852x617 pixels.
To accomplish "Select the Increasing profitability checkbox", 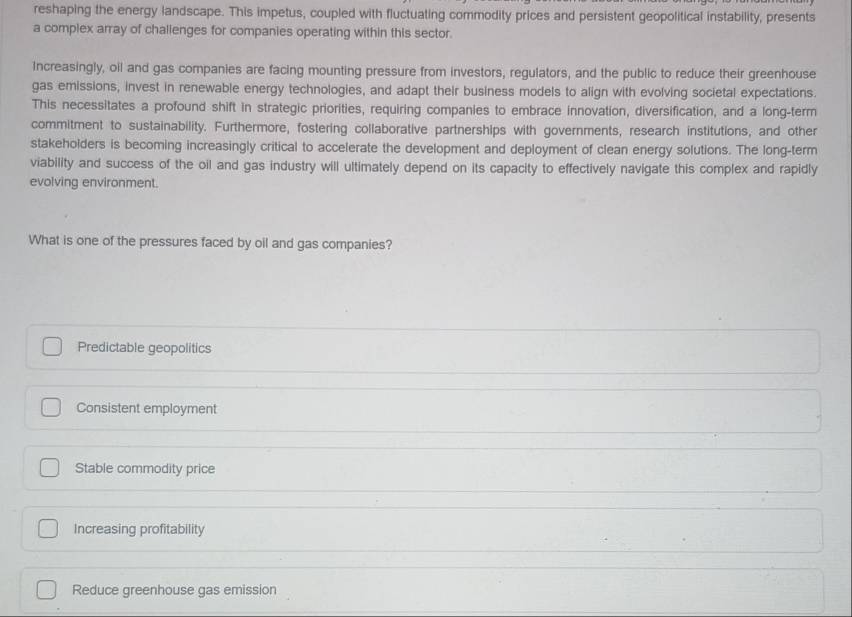I will point(48,528).
